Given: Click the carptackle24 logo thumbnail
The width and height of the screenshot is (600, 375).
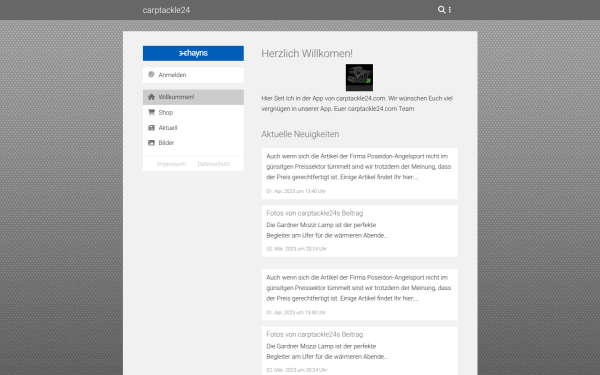Looking at the screenshot, I should tap(359, 78).
